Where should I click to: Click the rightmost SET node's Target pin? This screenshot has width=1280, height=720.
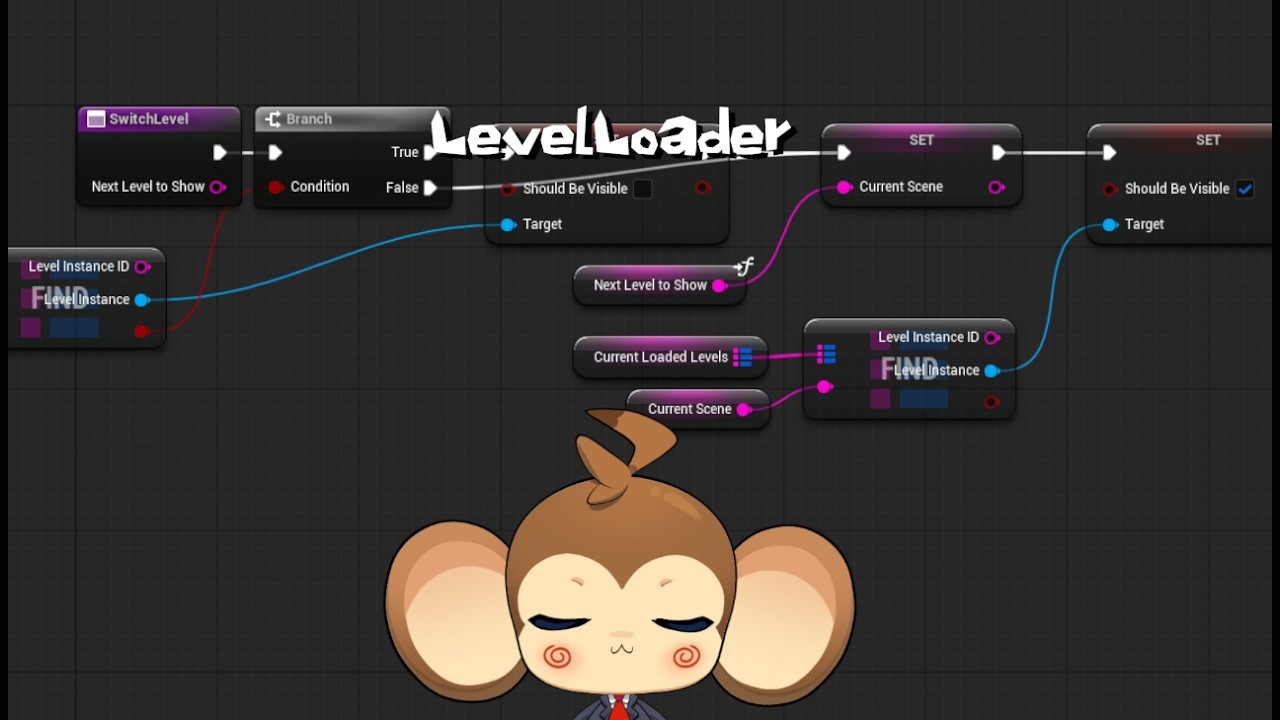coord(1110,224)
